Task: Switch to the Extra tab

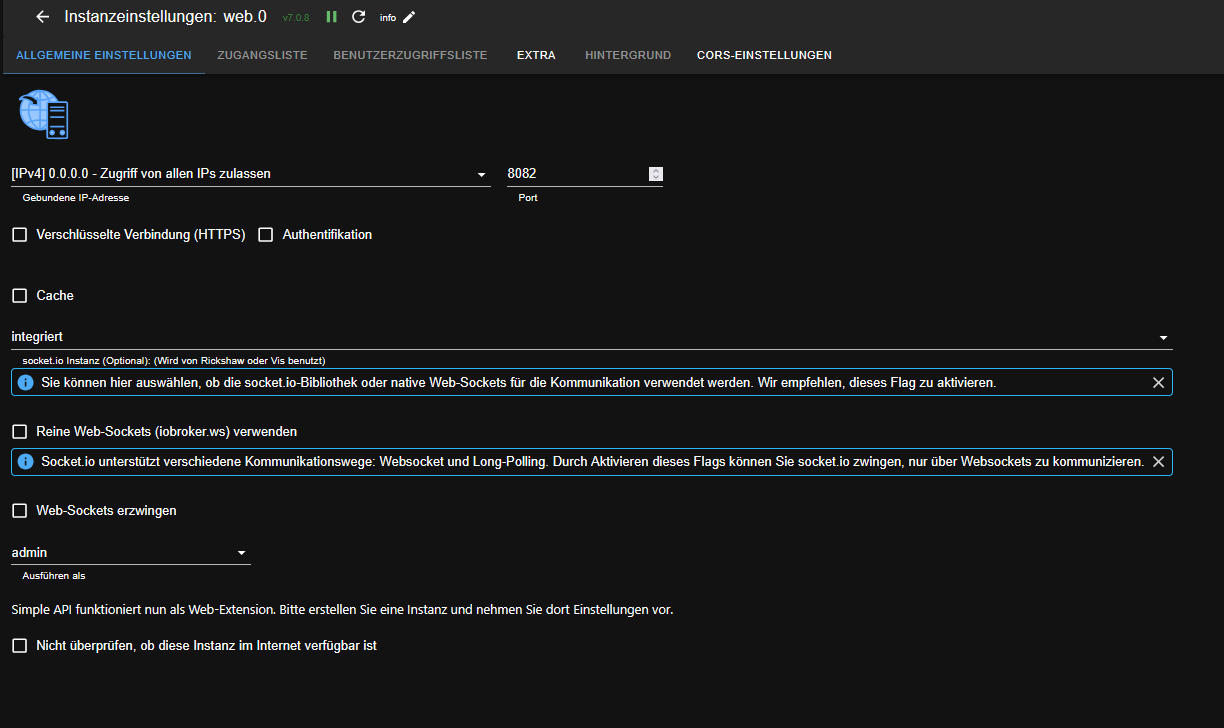Action: [x=536, y=55]
